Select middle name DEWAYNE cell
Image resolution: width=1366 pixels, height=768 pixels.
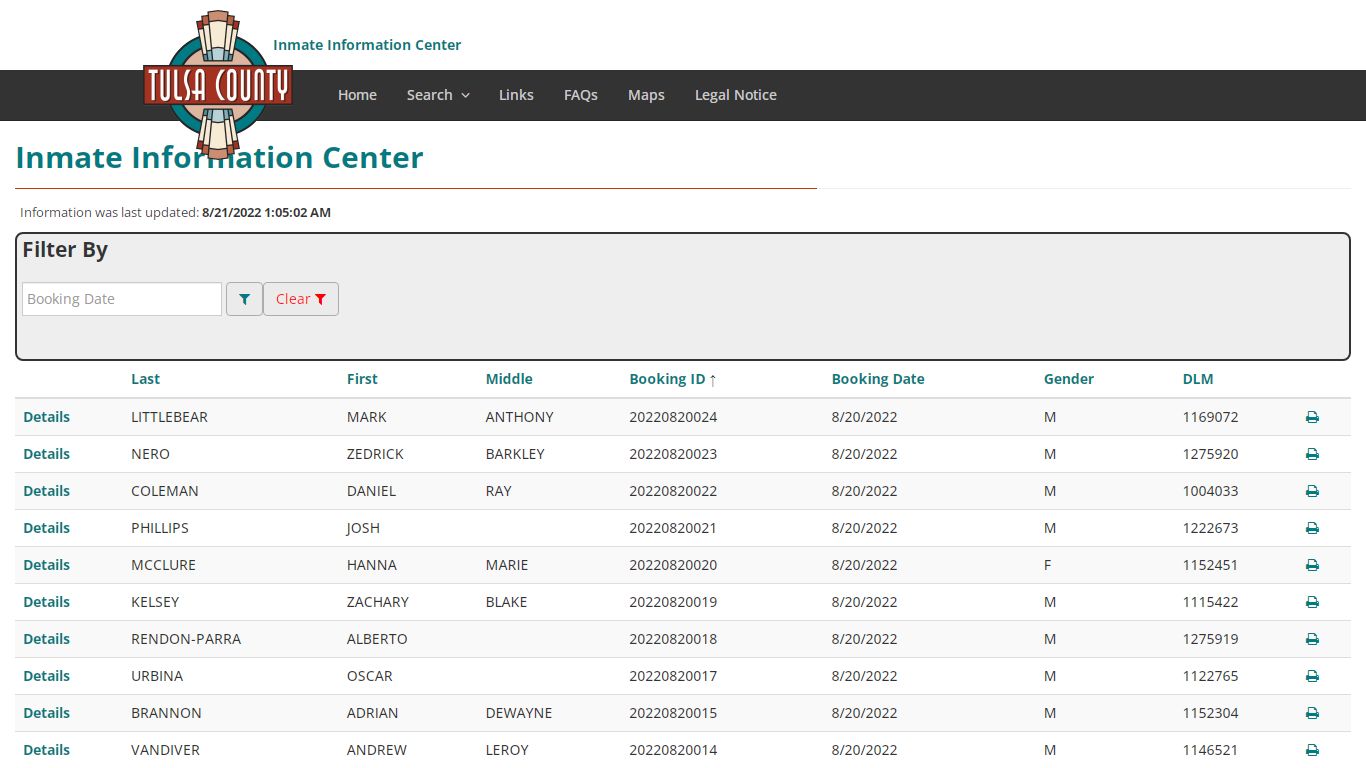click(x=519, y=713)
